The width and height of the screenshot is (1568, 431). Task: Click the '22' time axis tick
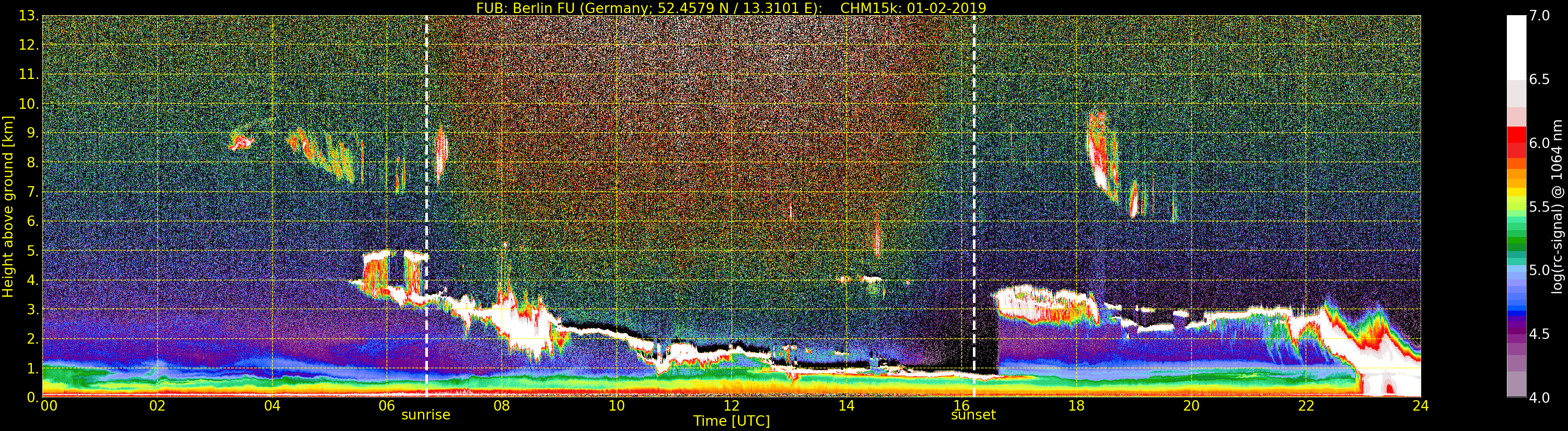coord(1306,406)
